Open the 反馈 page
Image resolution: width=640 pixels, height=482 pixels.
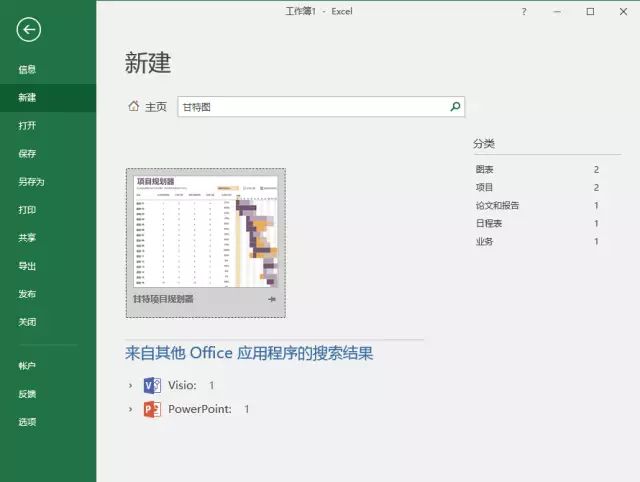(48, 394)
